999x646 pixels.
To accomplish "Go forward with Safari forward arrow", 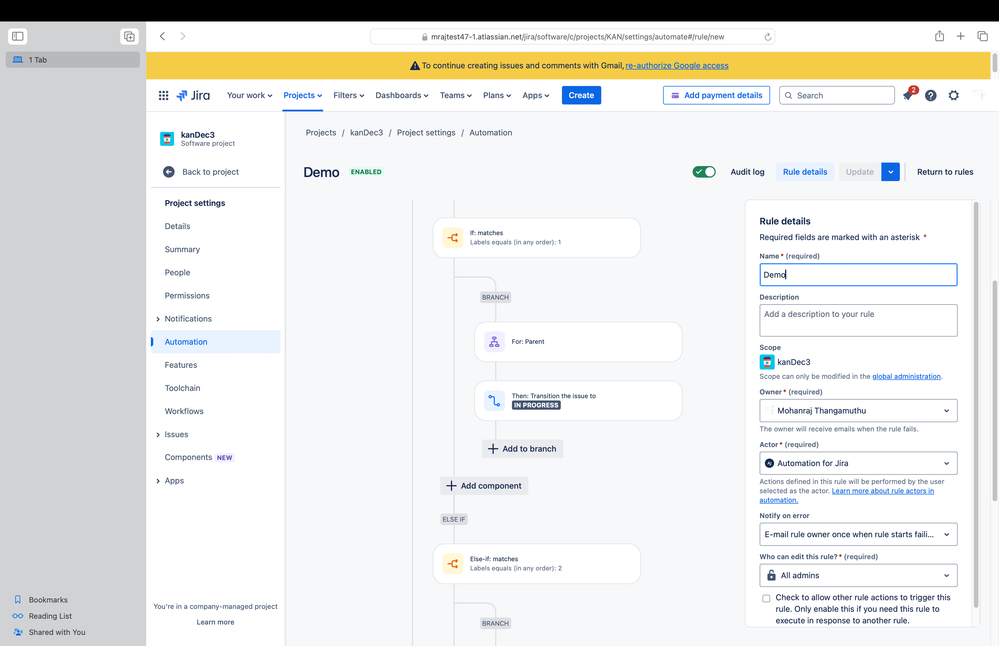I will pyautogui.click(x=183, y=36).
